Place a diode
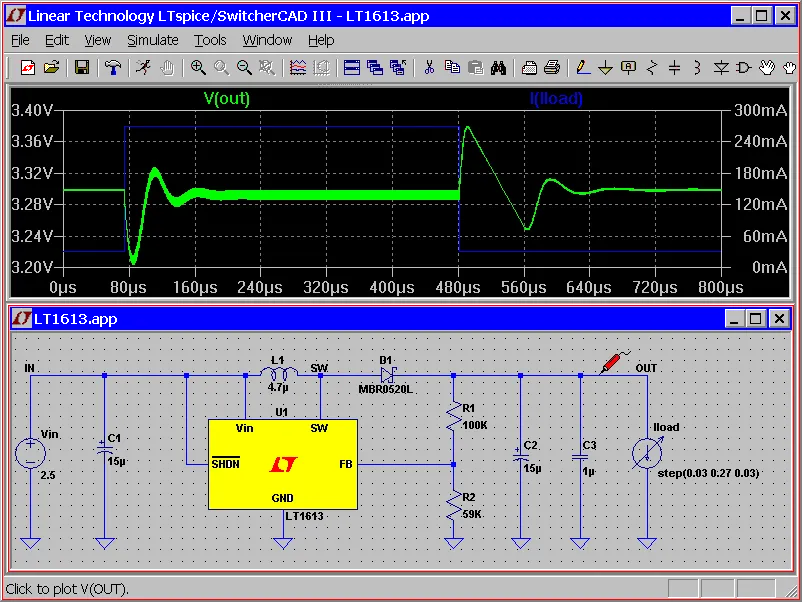 pyautogui.click(x=720, y=67)
